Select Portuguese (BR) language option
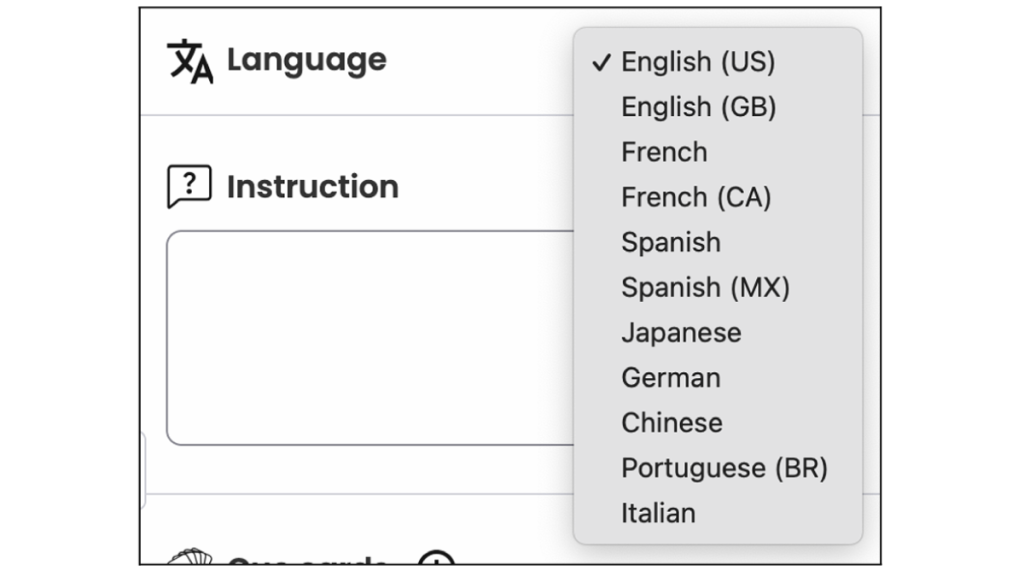 (724, 468)
